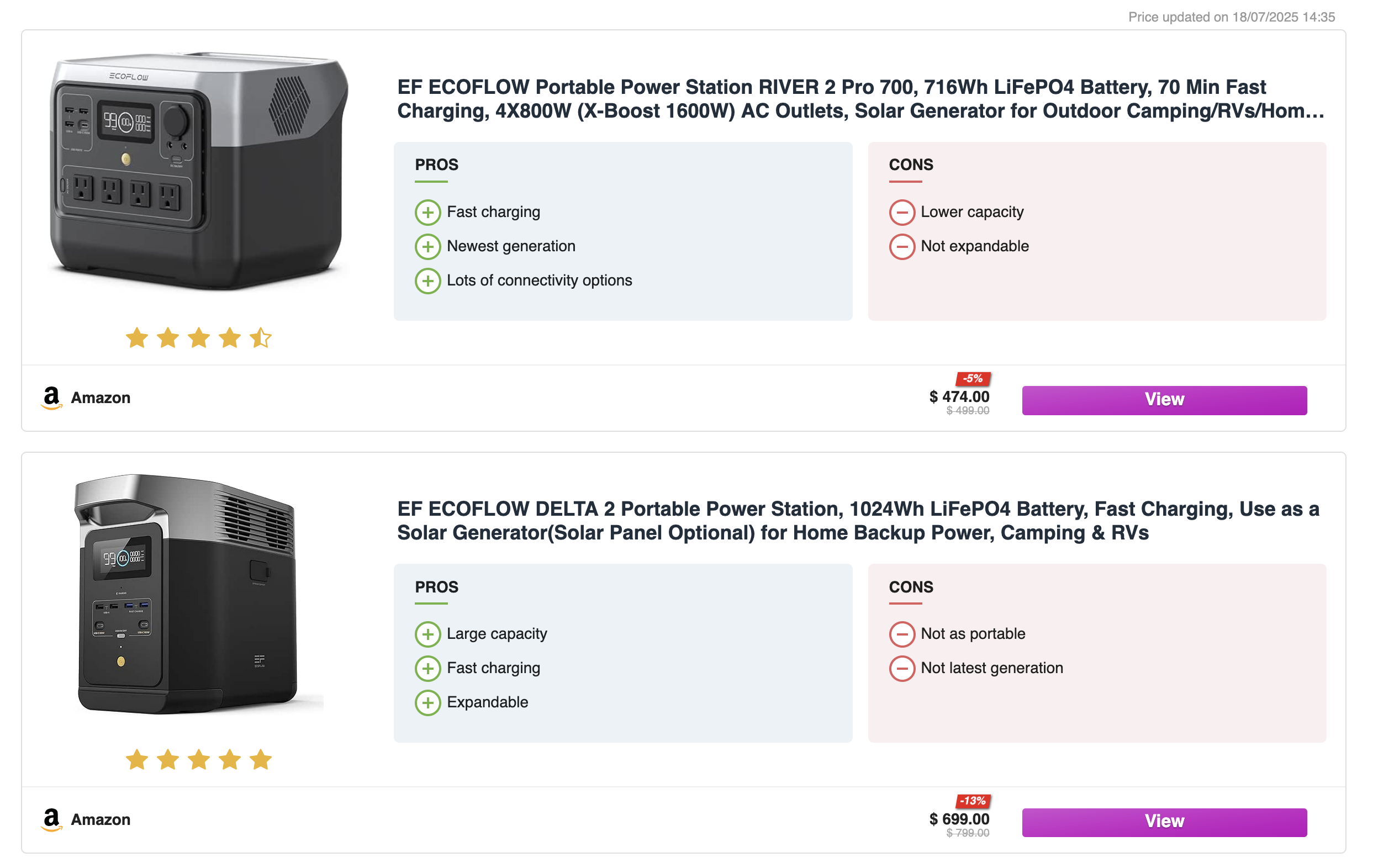Click the DELTA 2 product image
The height and width of the screenshot is (868, 1373).
pyautogui.click(x=198, y=594)
